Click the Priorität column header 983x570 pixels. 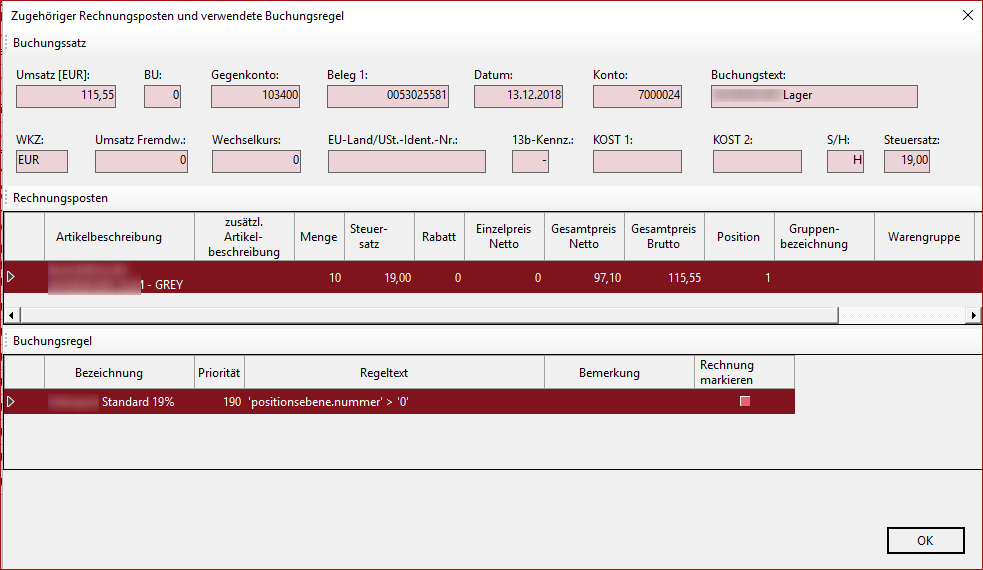pyautogui.click(x=219, y=373)
